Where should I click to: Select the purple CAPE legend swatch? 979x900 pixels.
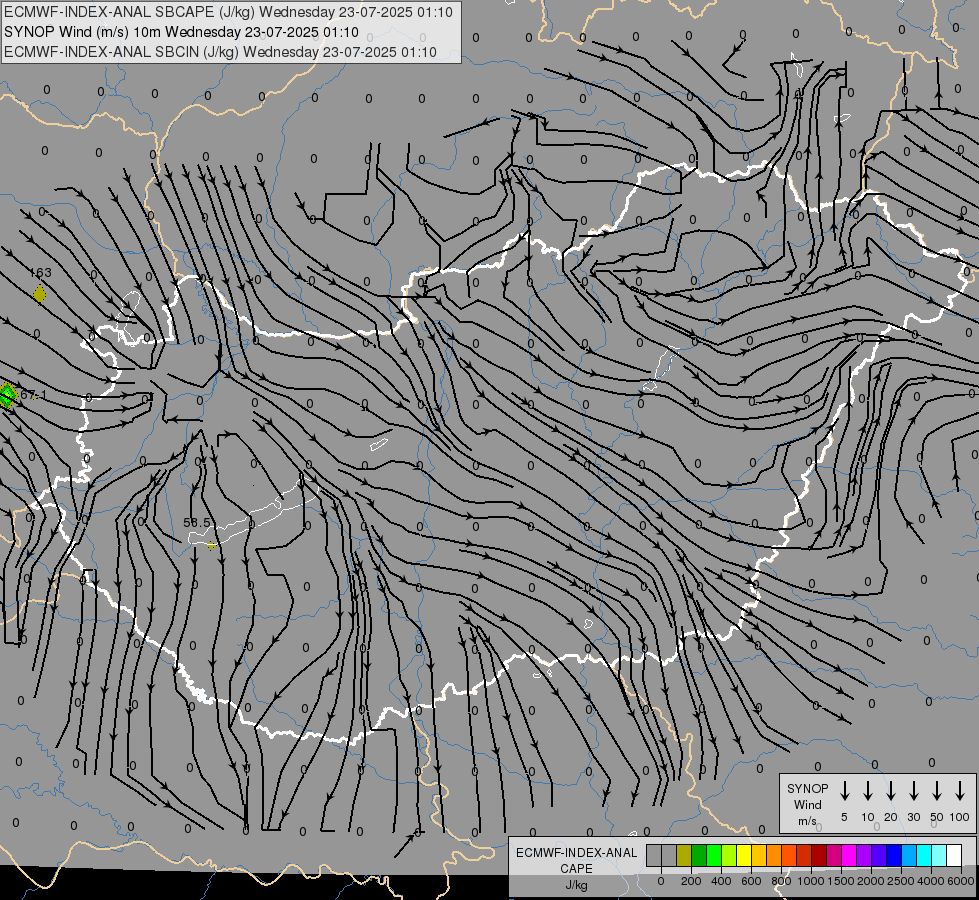click(x=863, y=855)
